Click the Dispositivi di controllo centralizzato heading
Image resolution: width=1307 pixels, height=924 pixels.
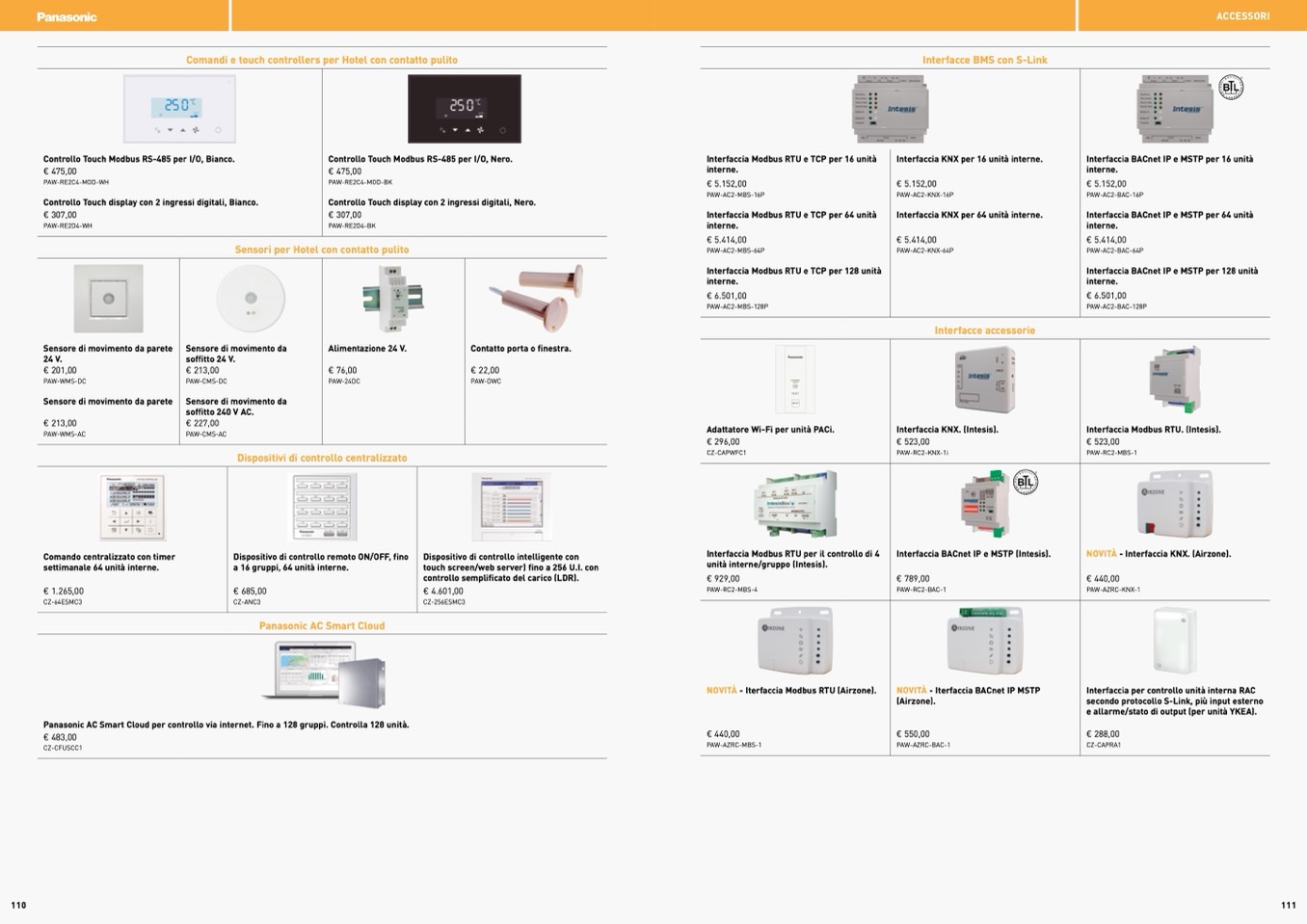pyautogui.click(x=322, y=459)
